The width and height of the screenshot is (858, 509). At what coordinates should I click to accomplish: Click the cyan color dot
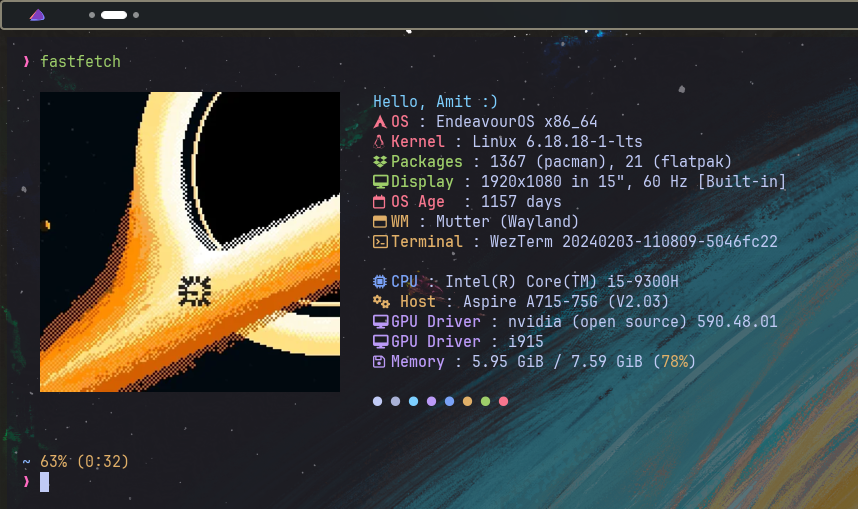pos(414,401)
